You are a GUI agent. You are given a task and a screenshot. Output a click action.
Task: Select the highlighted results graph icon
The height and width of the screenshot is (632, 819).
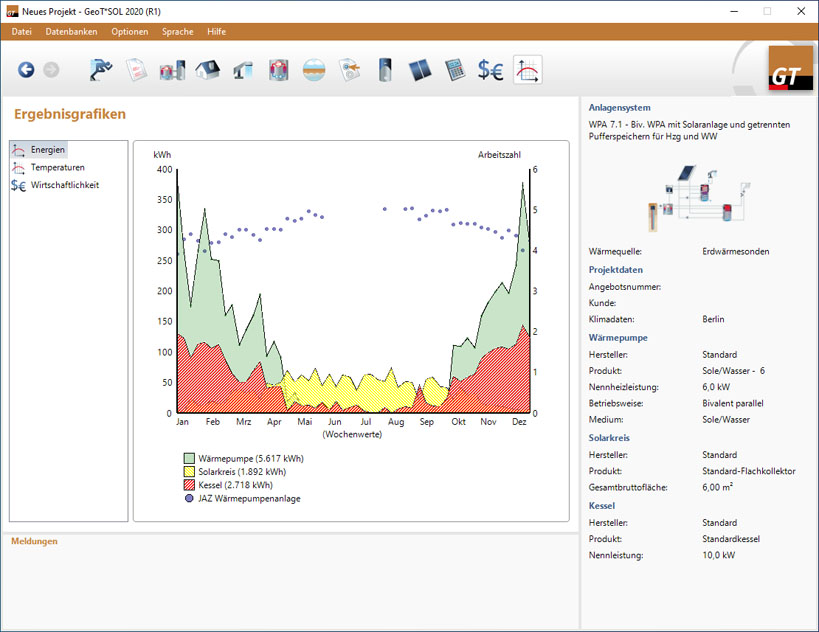click(x=527, y=70)
